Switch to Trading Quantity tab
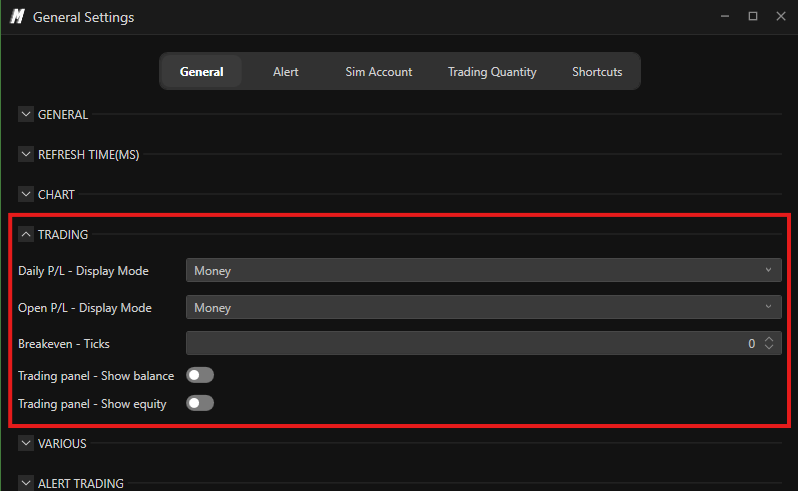 [492, 72]
